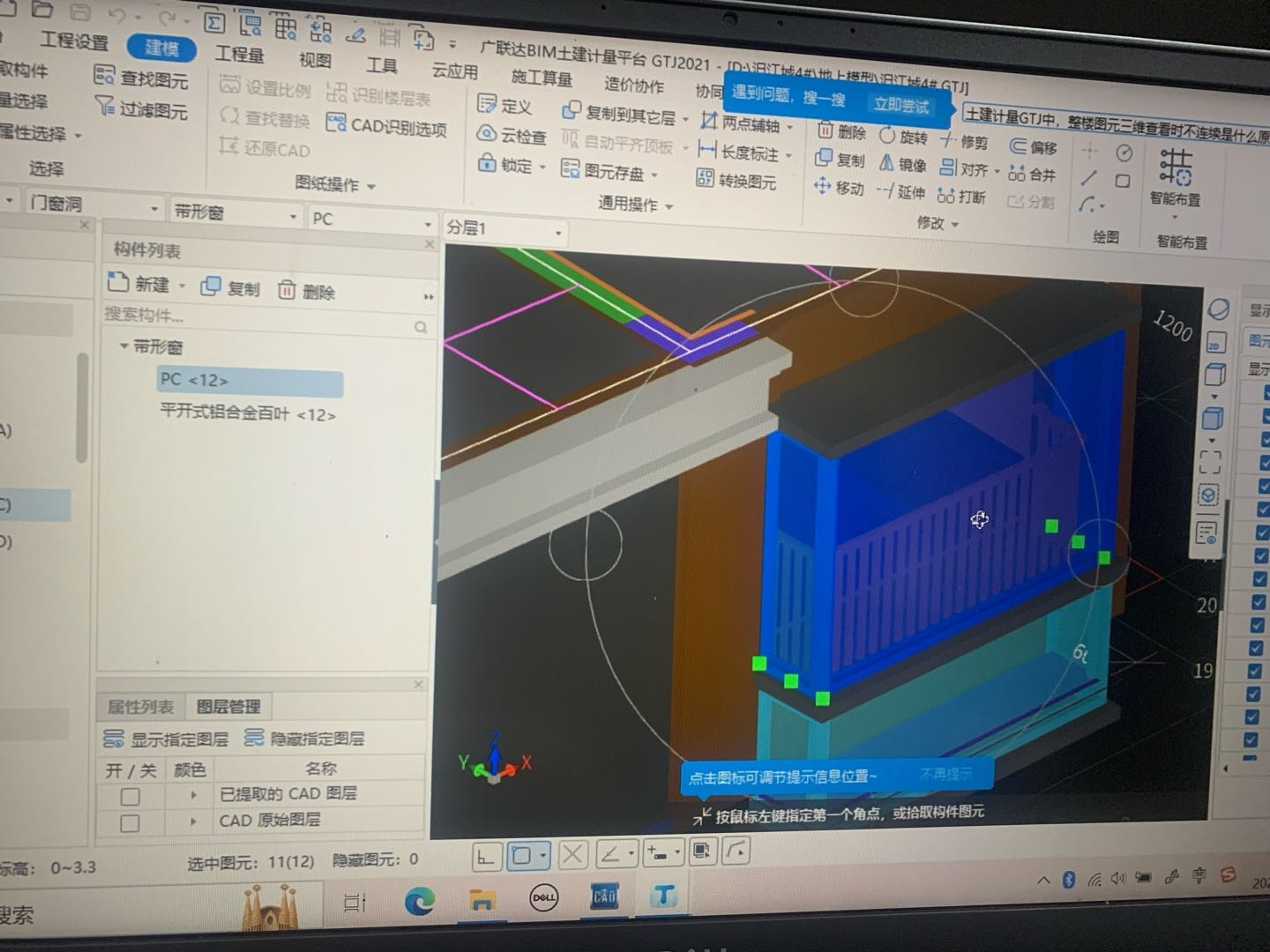Viewport: 1270px width, 952px height.
Task: Select the line drawing tool
Action: pyautogui.click(x=1089, y=177)
